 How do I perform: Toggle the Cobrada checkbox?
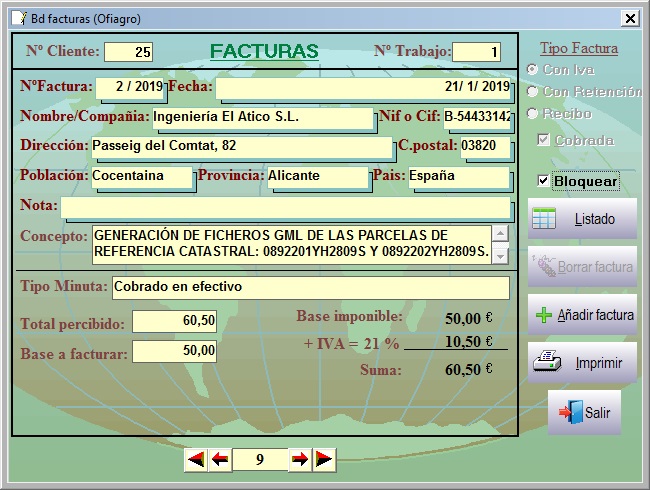(543, 140)
